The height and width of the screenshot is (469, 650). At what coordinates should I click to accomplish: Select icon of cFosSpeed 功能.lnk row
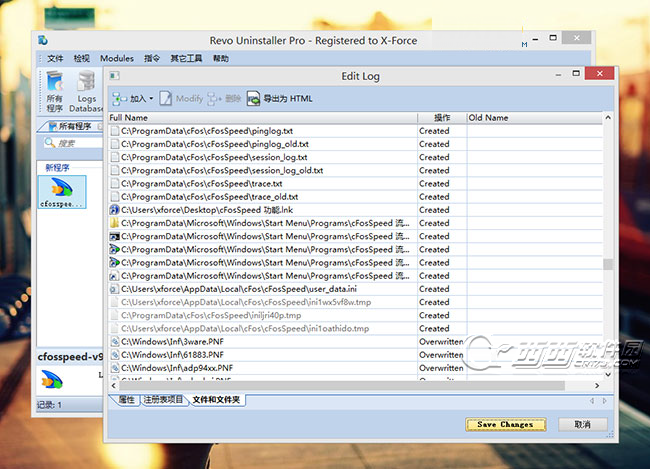tap(114, 210)
